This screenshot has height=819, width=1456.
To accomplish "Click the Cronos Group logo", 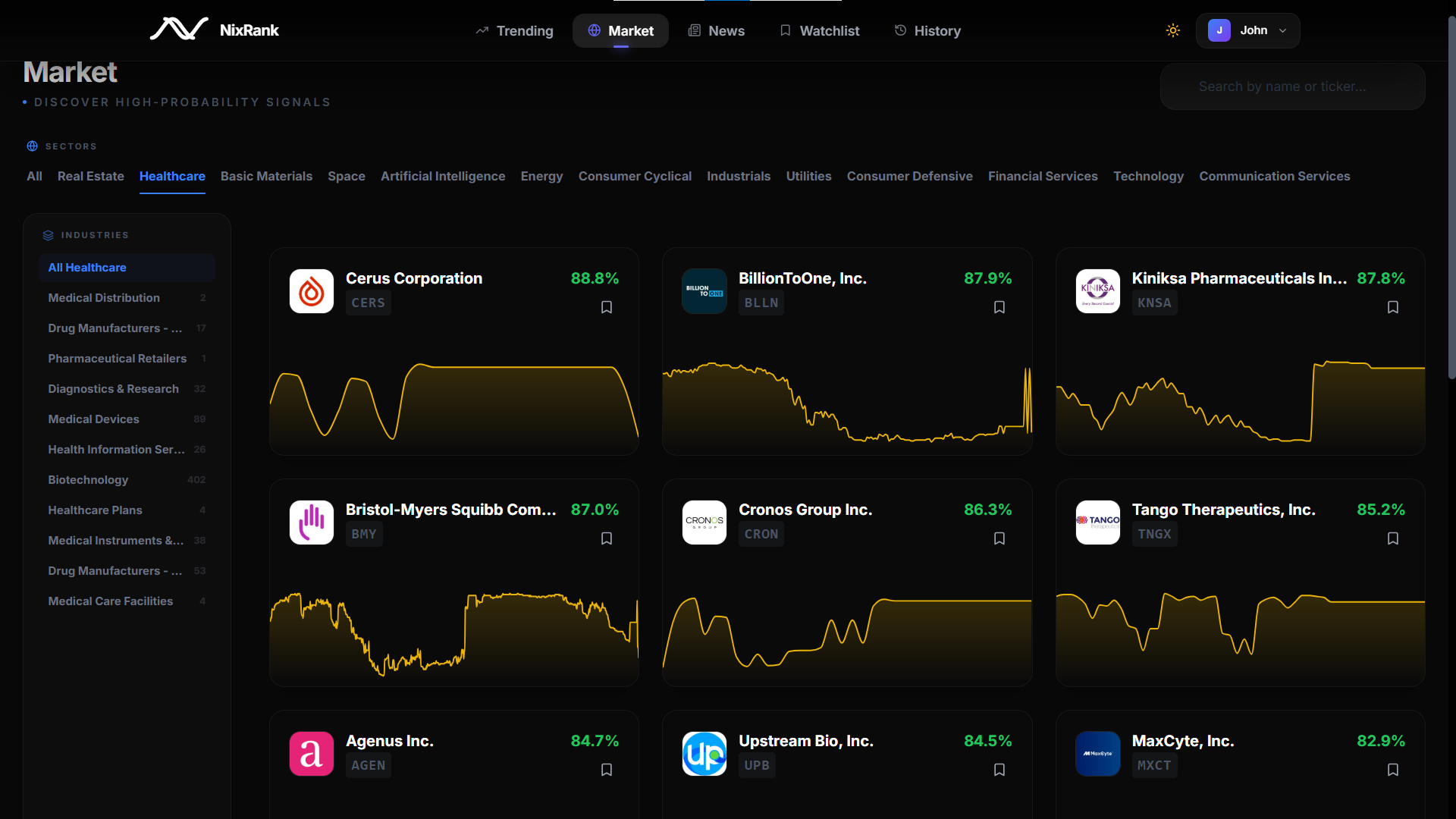I will click(704, 522).
